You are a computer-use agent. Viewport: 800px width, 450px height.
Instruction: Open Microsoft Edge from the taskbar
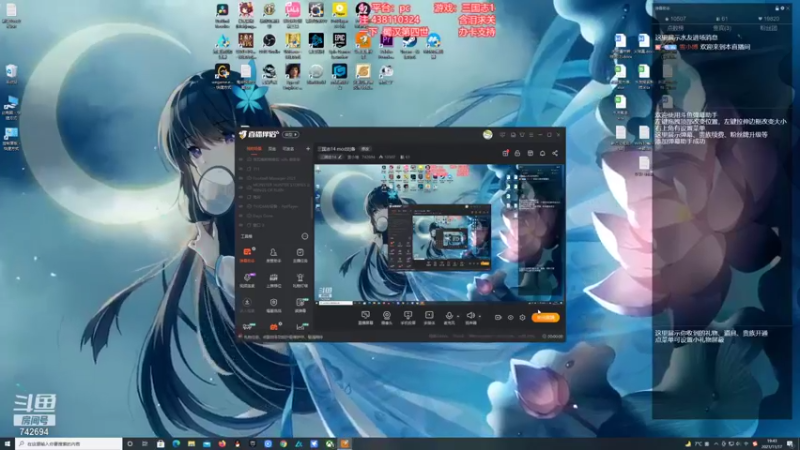(x=176, y=444)
